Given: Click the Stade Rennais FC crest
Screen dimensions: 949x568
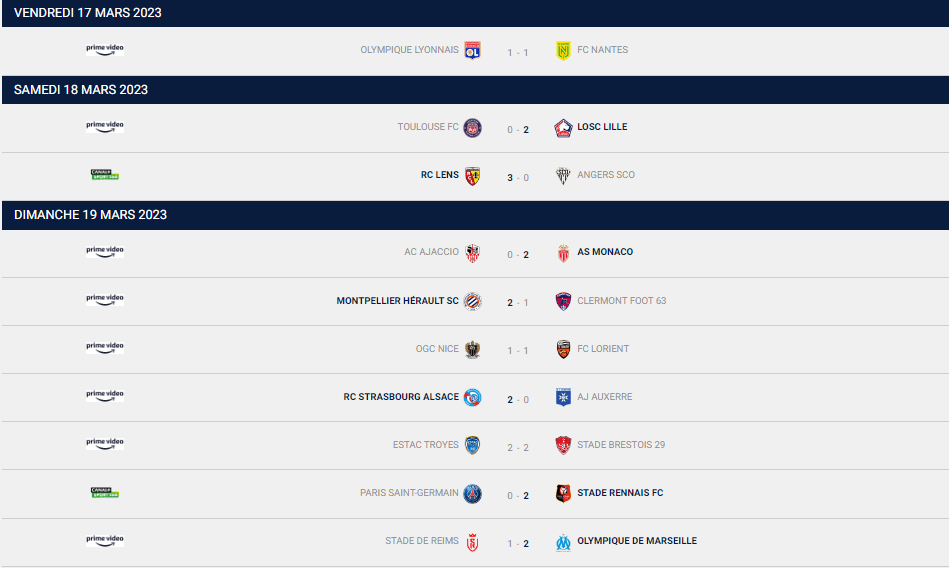Looking at the screenshot, I should pyautogui.click(x=563, y=494).
